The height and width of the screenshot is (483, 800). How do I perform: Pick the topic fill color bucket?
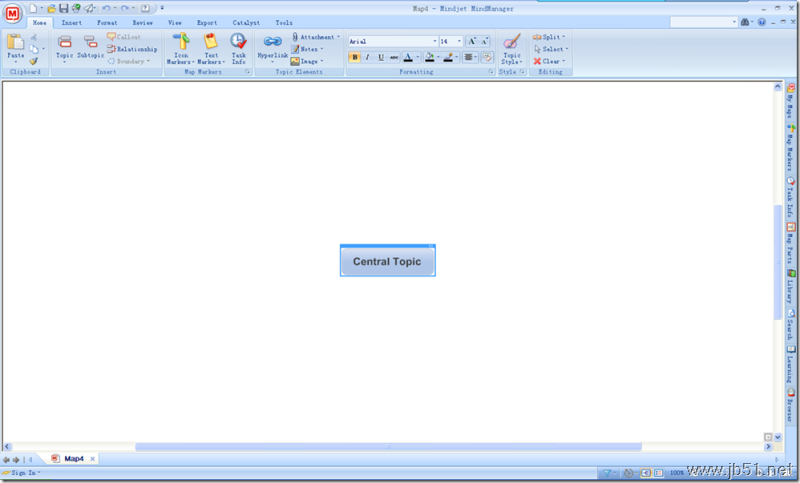[429, 57]
